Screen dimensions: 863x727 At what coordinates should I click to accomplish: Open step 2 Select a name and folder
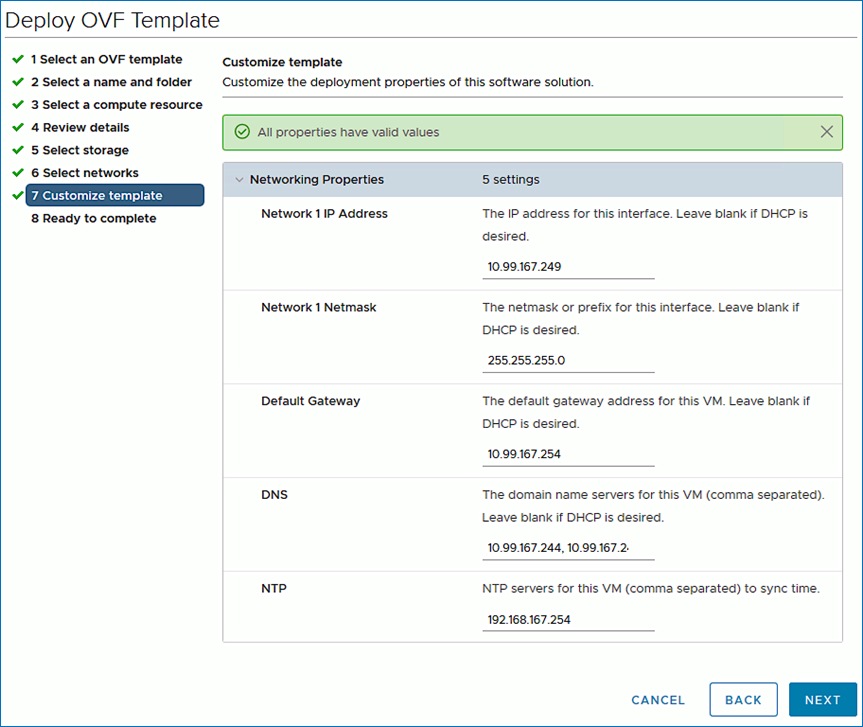click(x=111, y=82)
